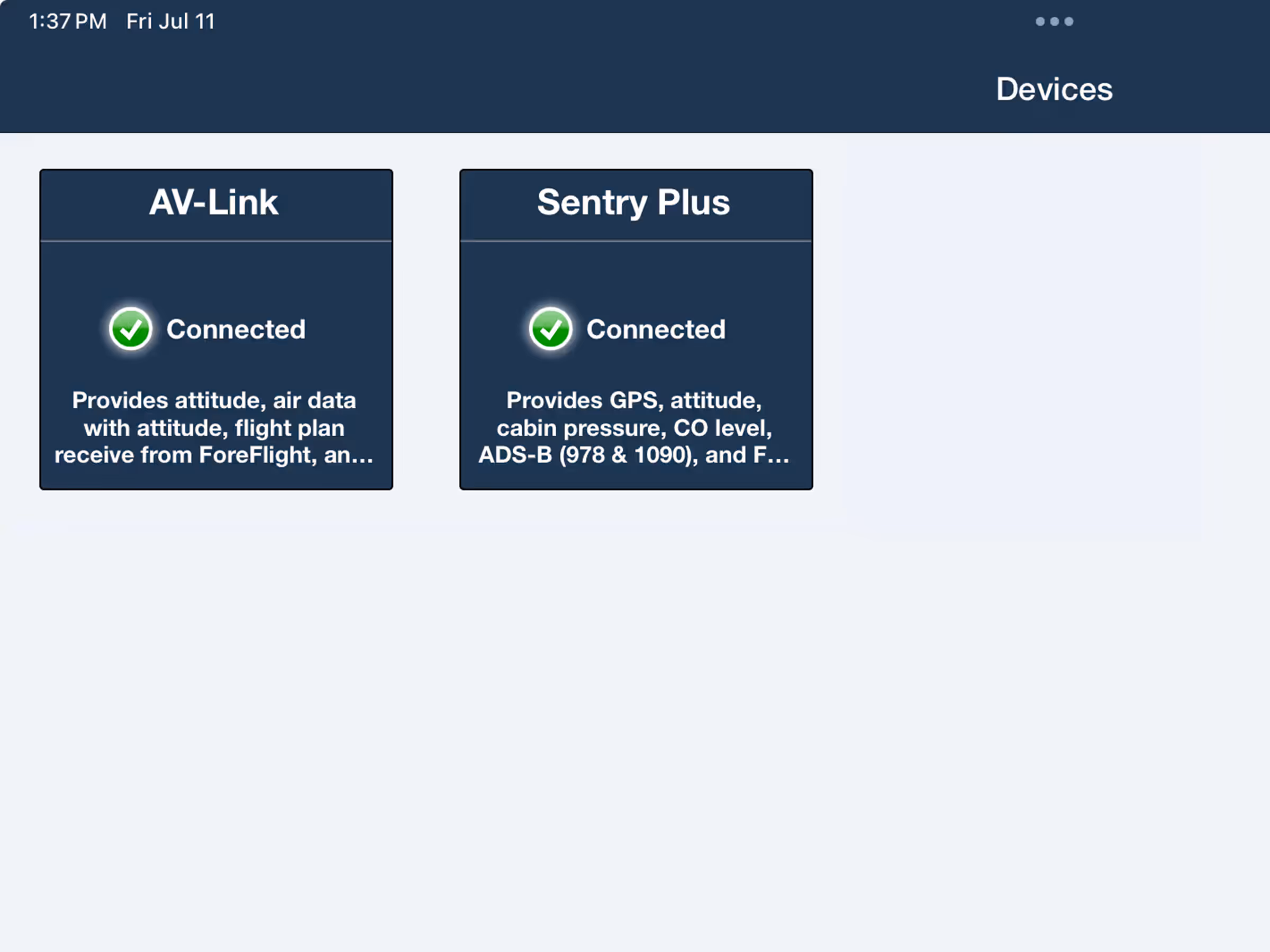Image resolution: width=1270 pixels, height=952 pixels.
Task: Tap the three-dot multitasking indicator
Action: tap(1054, 22)
